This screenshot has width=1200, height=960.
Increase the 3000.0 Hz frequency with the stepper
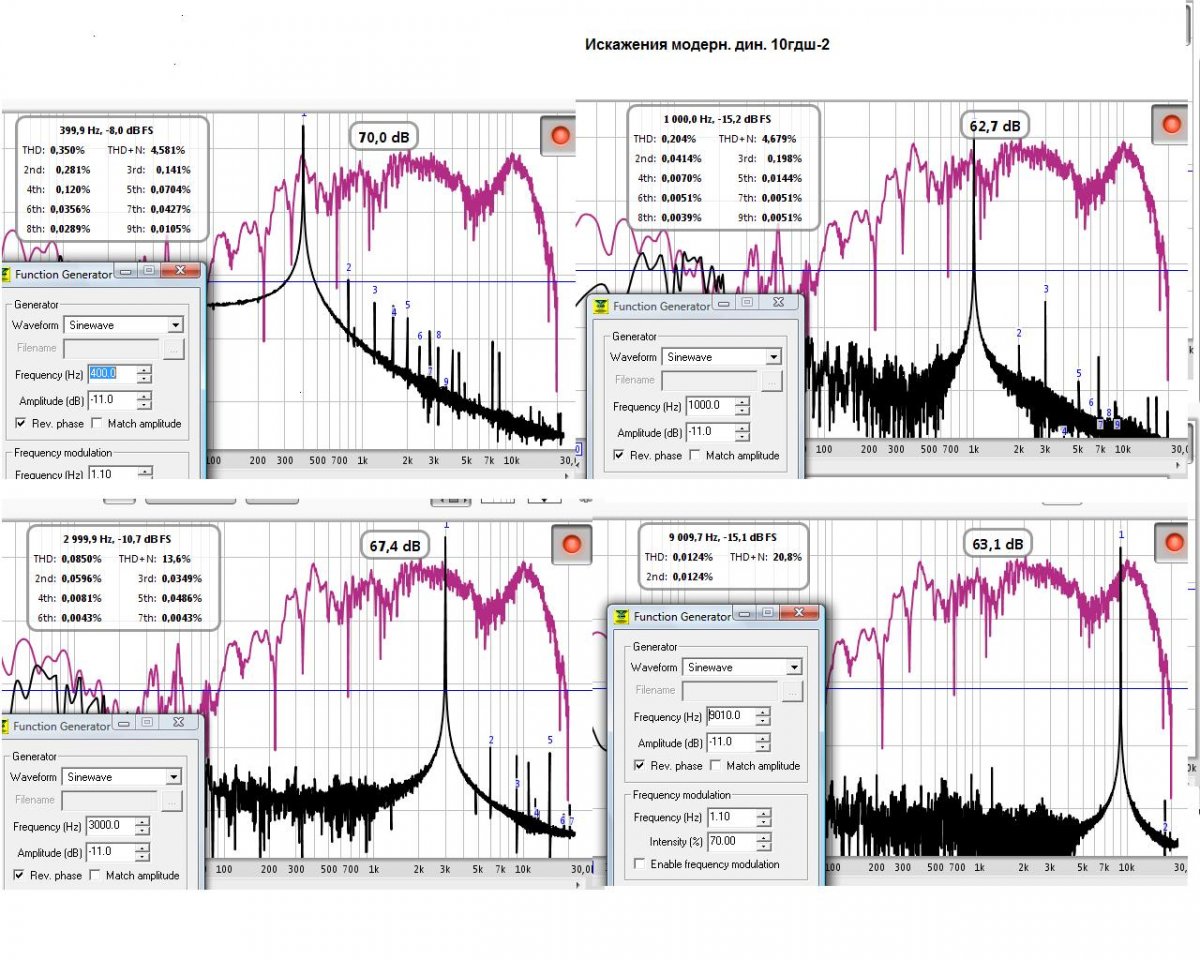pos(142,822)
